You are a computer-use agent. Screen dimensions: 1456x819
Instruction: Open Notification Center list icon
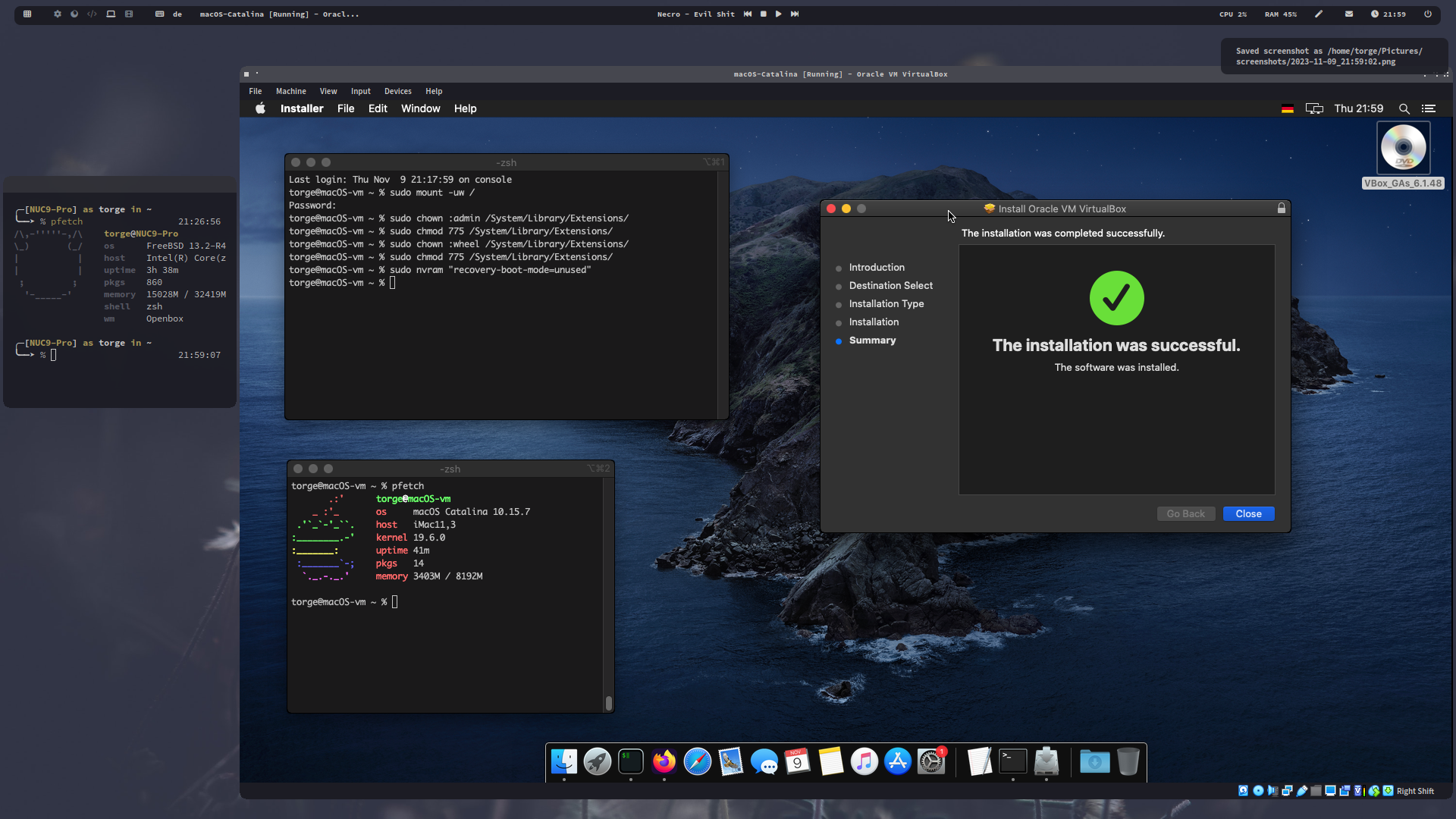[x=1429, y=109]
